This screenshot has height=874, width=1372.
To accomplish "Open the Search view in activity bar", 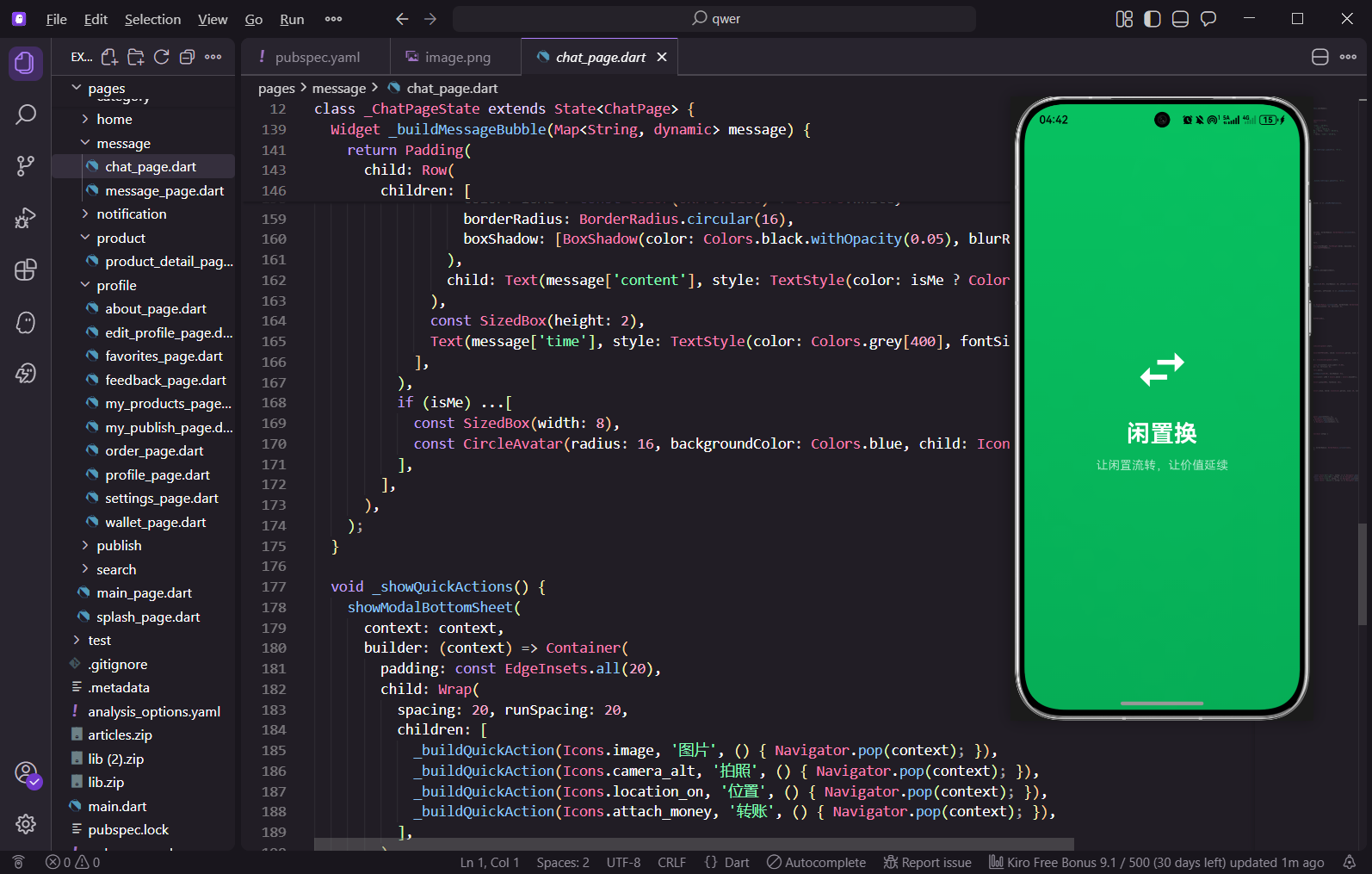I will [26, 115].
